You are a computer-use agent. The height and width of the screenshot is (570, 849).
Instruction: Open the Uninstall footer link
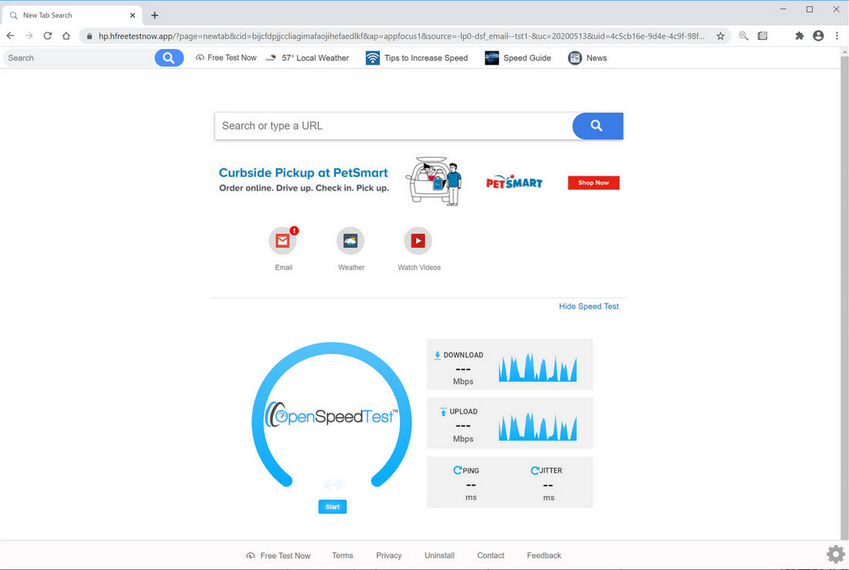[x=439, y=555]
